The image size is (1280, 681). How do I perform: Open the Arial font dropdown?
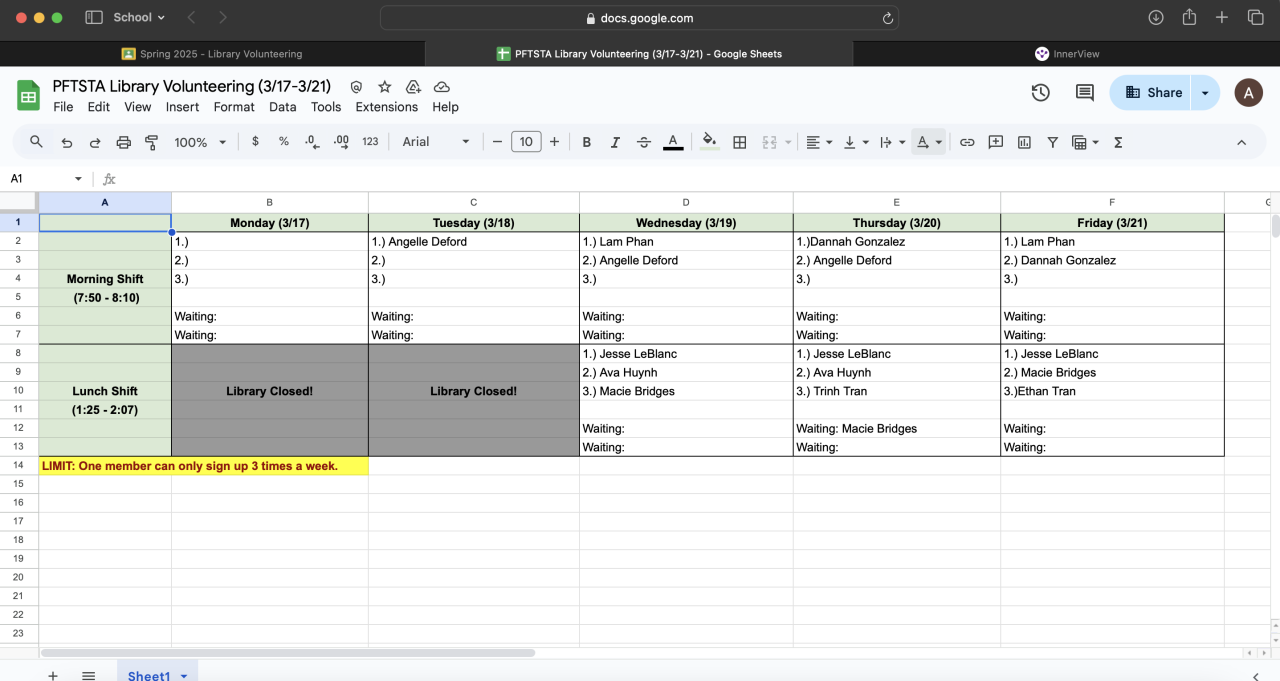[x=436, y=142]
